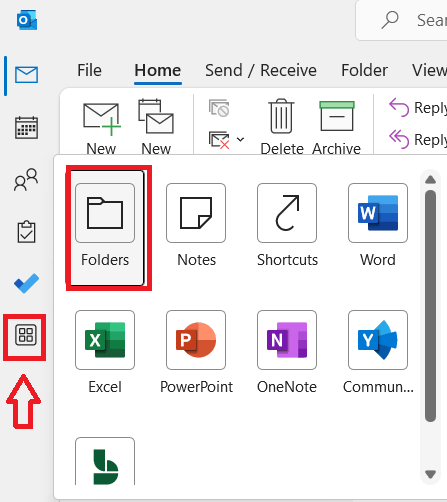Open the More Apps grid icon
447x502 pixels.
pos(26,335)
